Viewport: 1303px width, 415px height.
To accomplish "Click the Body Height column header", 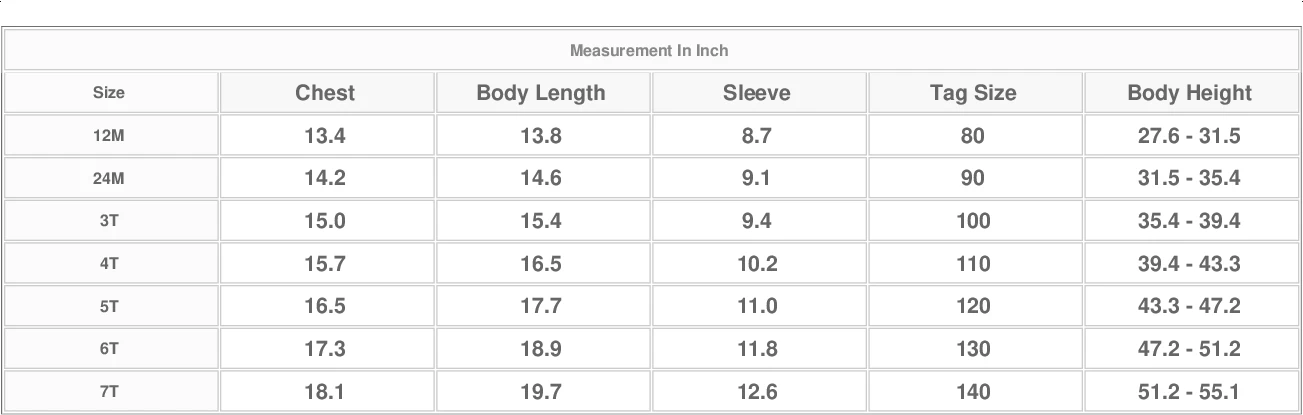I will click(x=1190, y=93).
